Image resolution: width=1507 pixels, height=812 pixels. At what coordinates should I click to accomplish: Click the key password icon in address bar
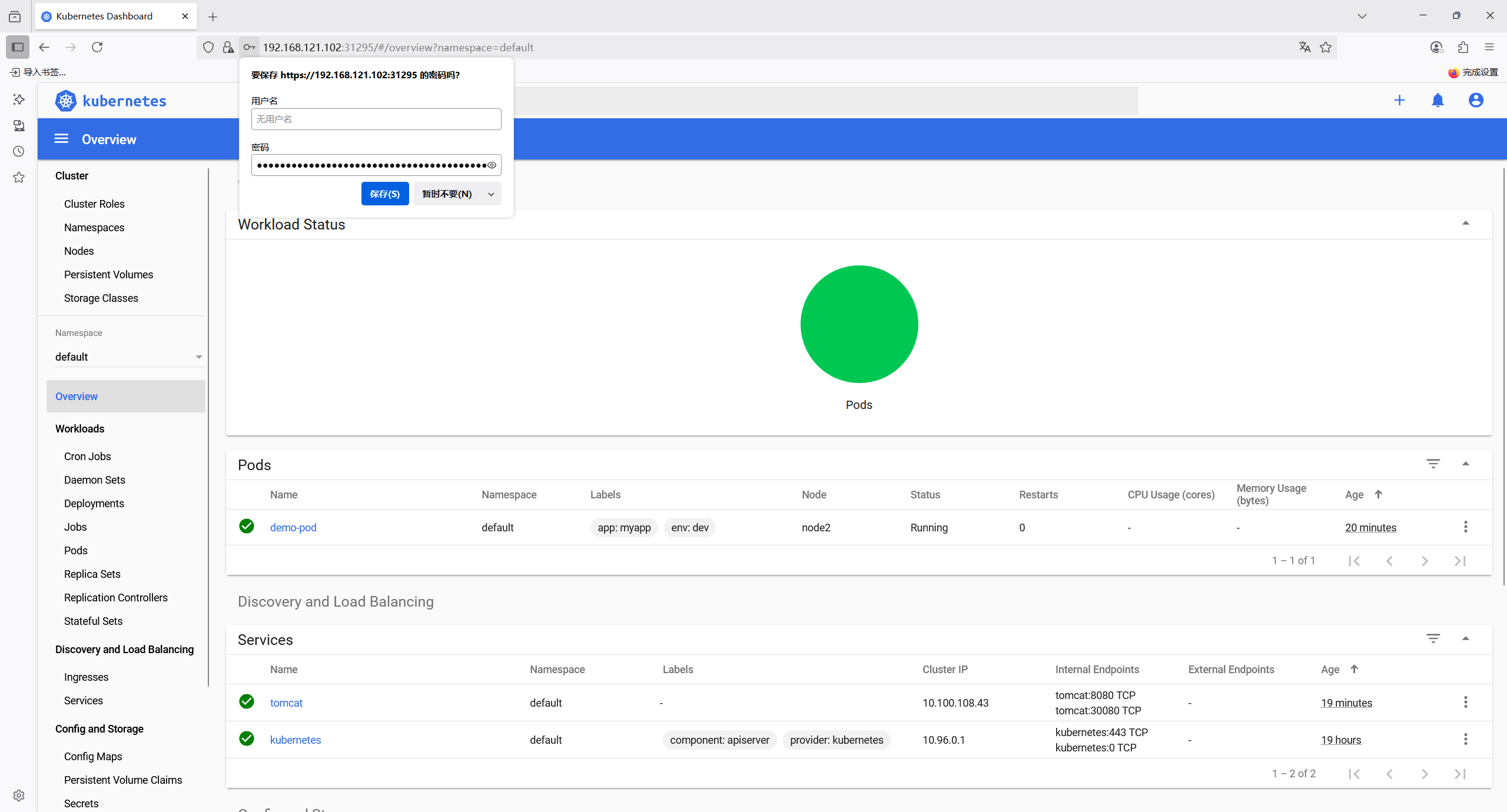coord(249,47)
